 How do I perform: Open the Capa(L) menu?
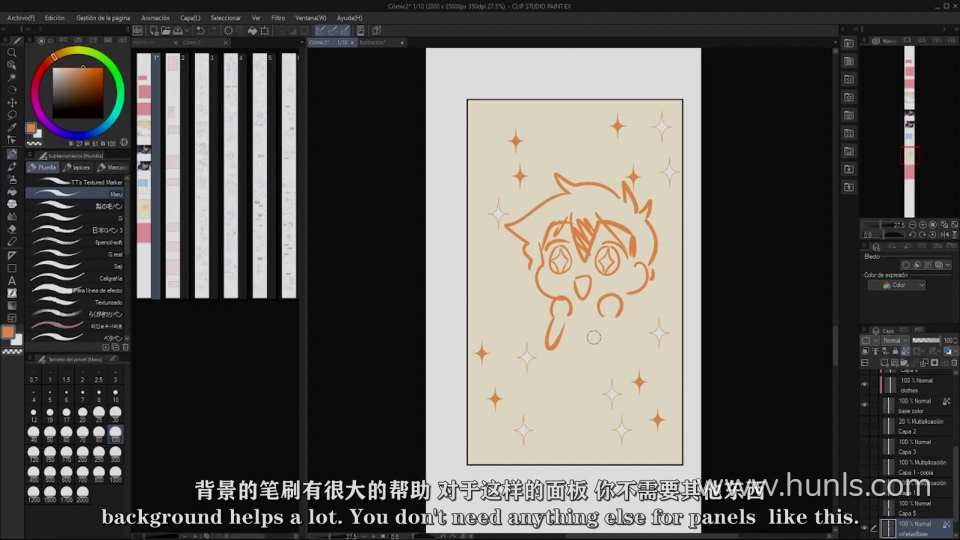(190, 18)
